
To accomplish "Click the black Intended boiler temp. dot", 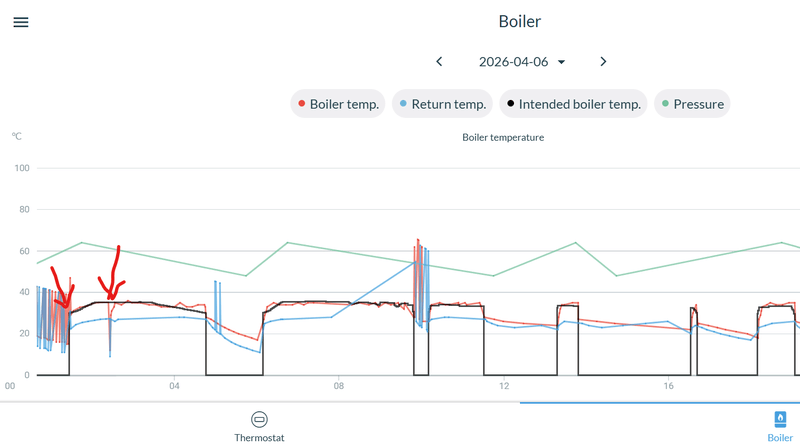I will [x=509, y=104].
